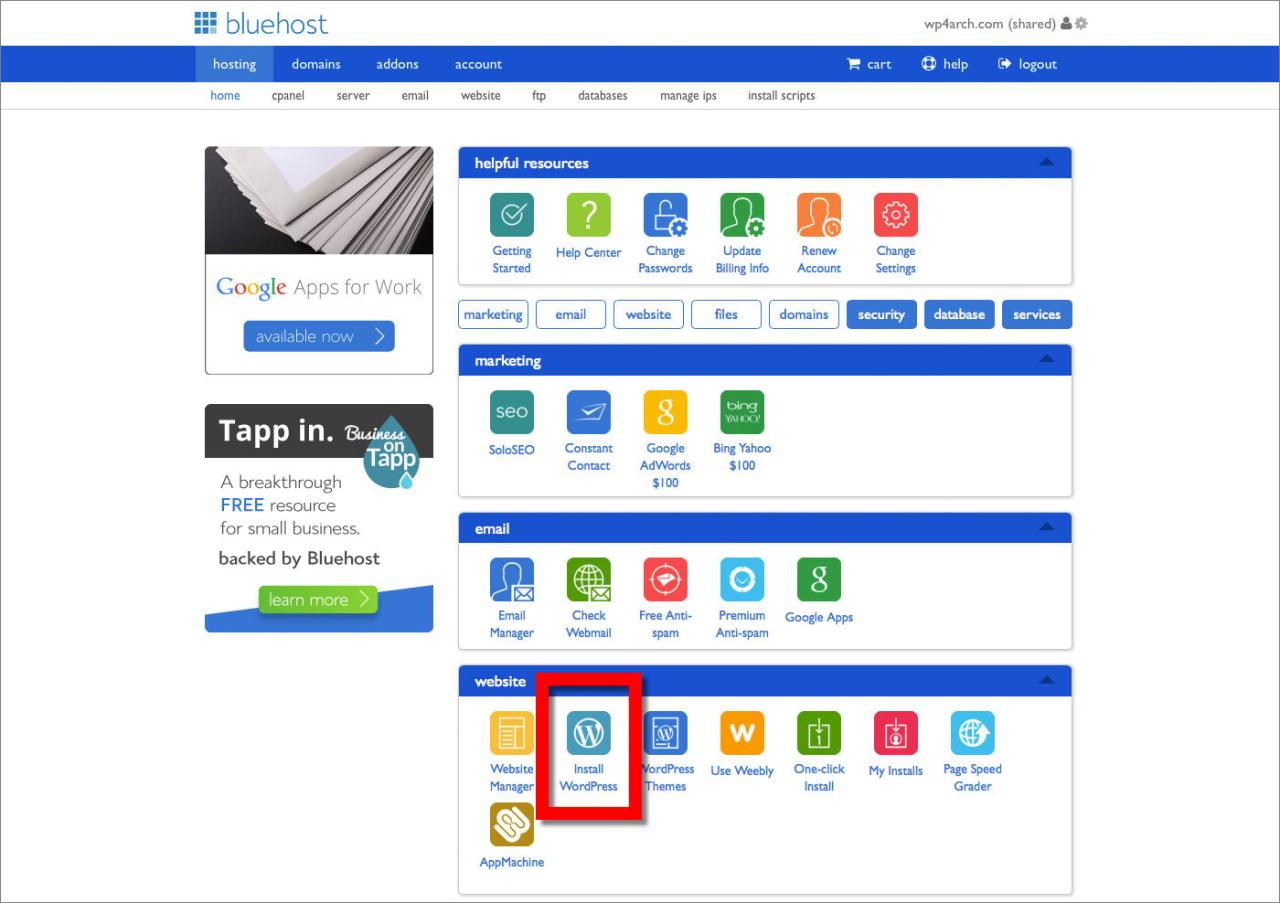Toggle the services section filter
This screenshot has width=1280, height=903.
point(1036,314)
